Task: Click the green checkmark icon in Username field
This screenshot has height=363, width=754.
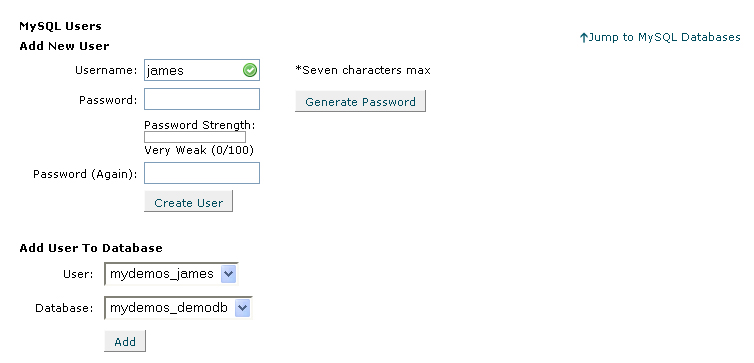Action: click(250, 71)
